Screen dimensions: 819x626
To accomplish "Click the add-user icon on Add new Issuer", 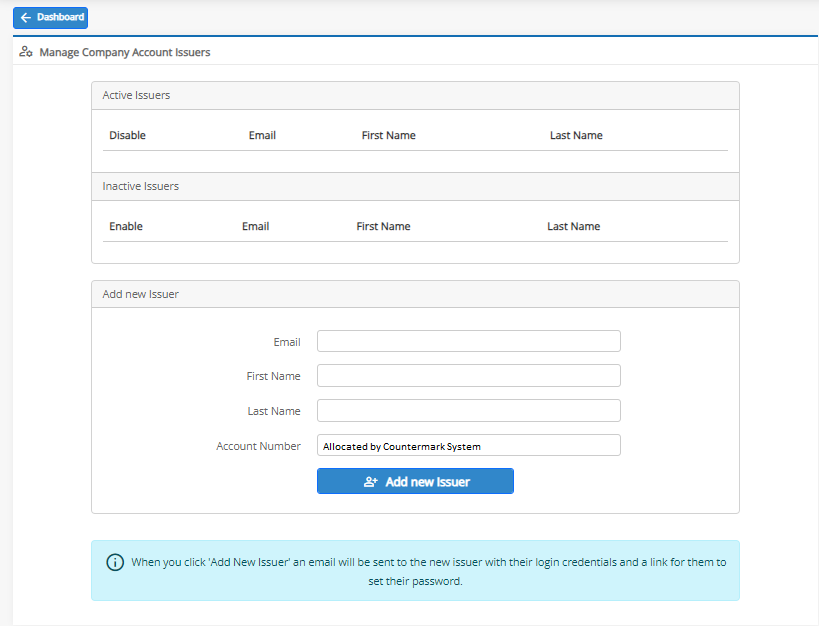I will 370,482.
